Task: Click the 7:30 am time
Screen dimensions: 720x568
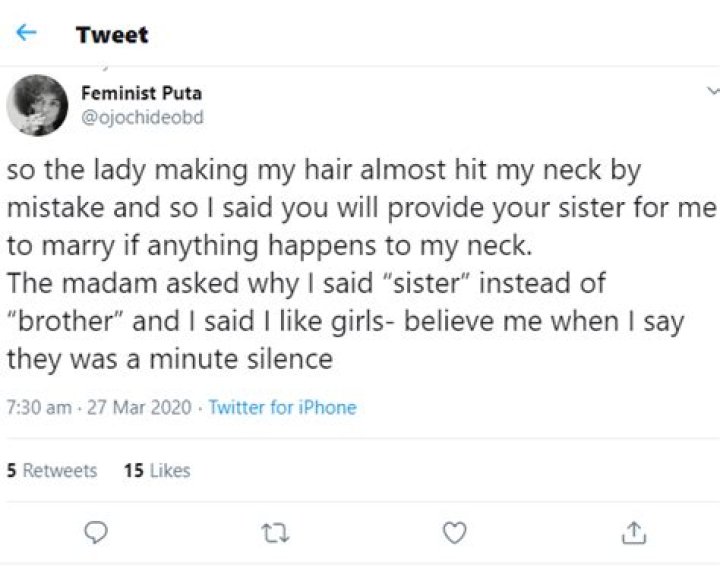Action: pos(39,407)
